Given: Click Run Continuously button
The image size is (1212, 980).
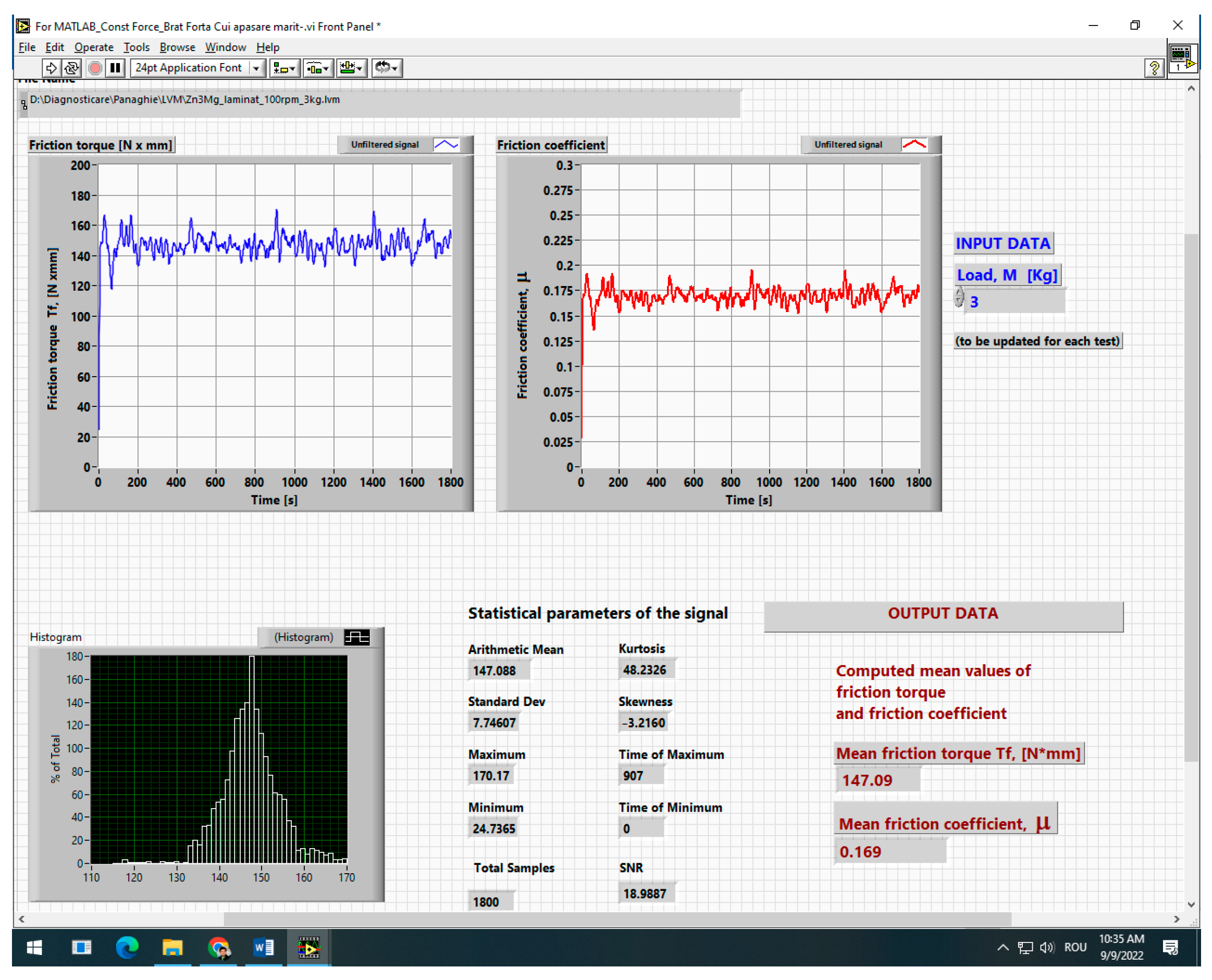Looking at the screenshot, I should [72, 68].
